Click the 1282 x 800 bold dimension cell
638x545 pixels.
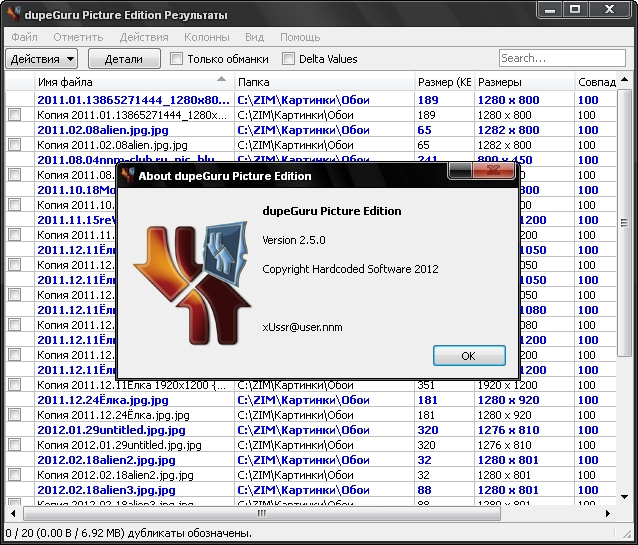(509, 130)
